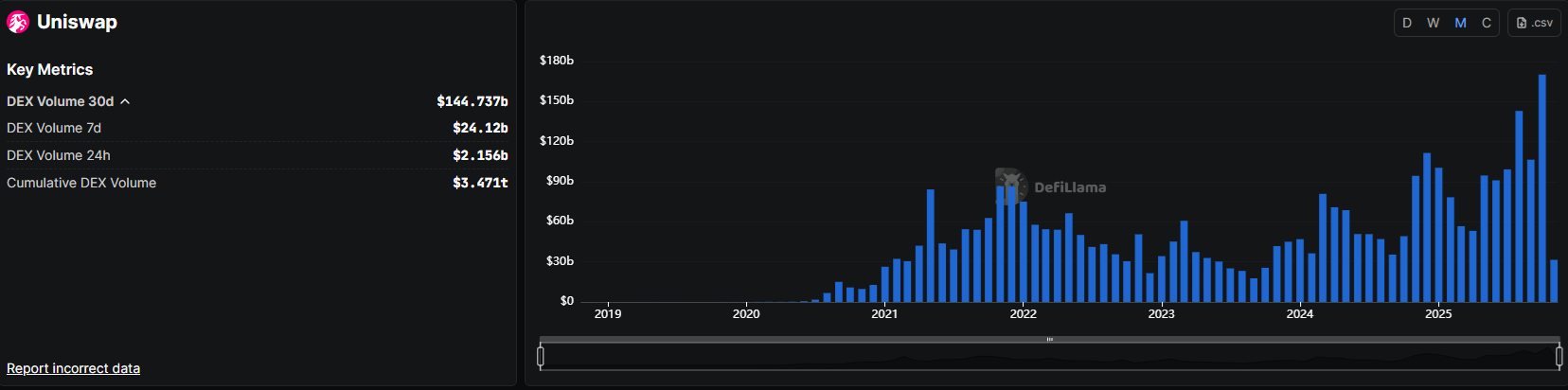Viewport: 1568px width, 390px height.
Task: Click the left handle of the range selector
Action: click(541, 356)
